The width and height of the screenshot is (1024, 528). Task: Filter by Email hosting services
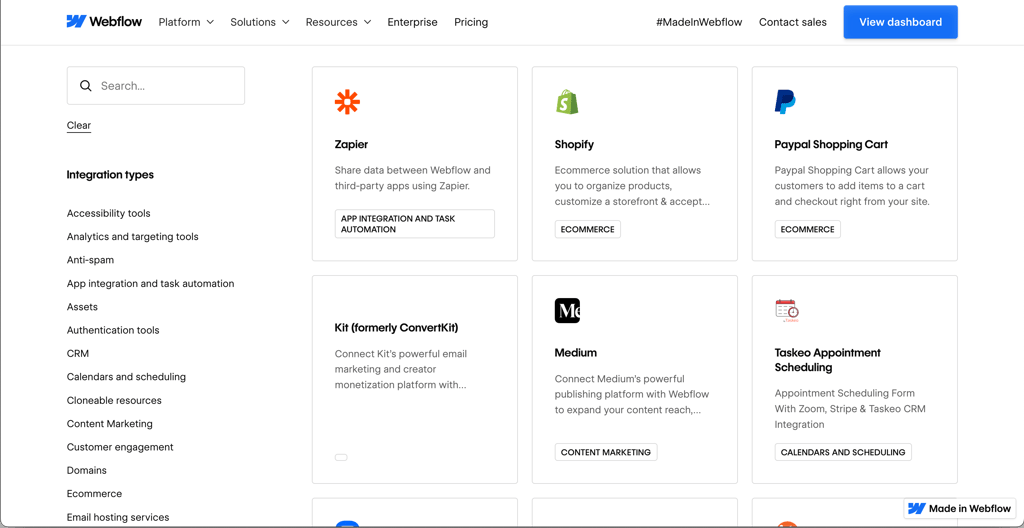(118, 517)
